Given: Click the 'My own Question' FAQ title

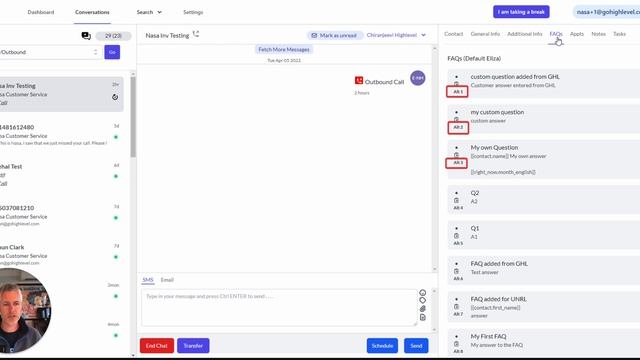Looking at the screenshot, I should tap(494, 147).
